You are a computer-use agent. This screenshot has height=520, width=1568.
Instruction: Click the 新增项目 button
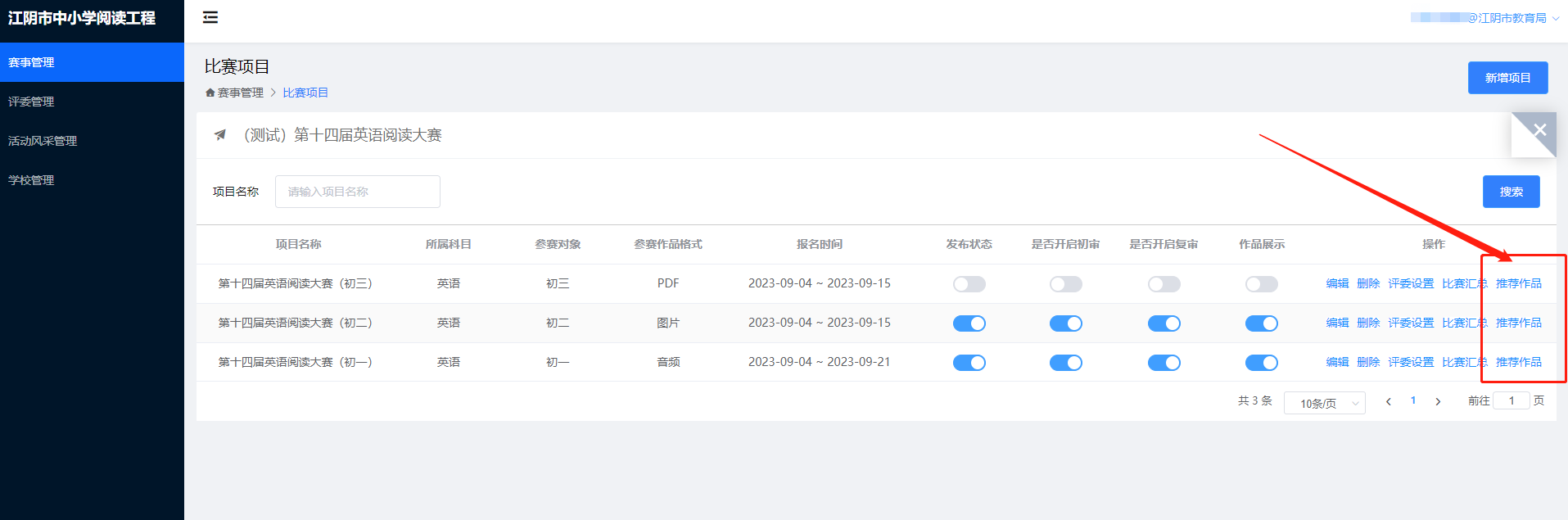click(x=1507, y=78)
